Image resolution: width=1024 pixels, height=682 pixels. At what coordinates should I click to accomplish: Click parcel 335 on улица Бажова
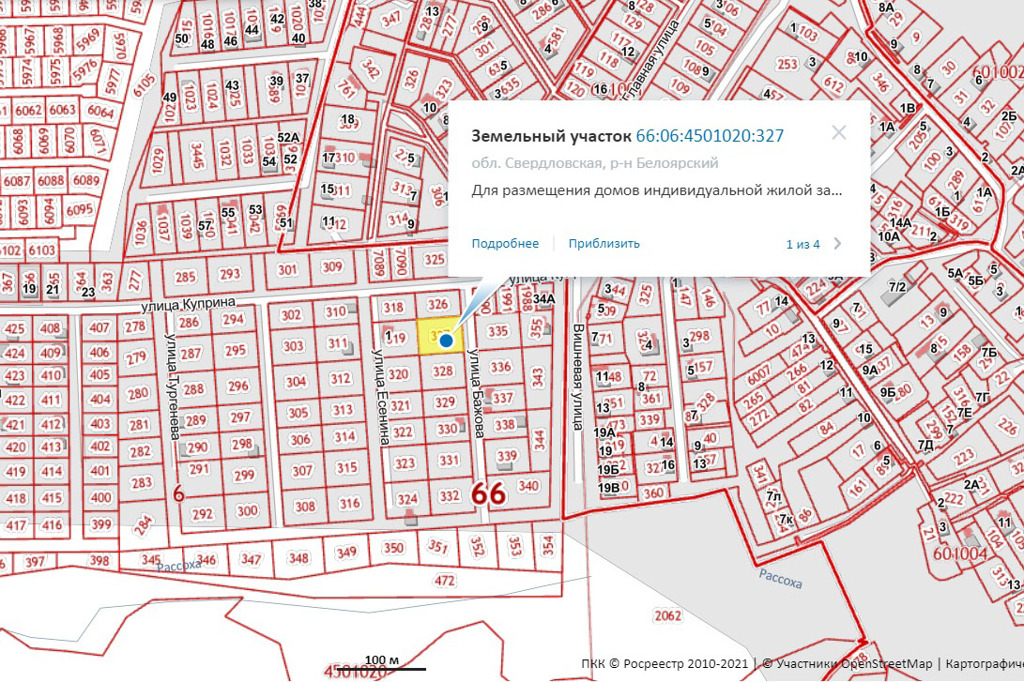497,331
